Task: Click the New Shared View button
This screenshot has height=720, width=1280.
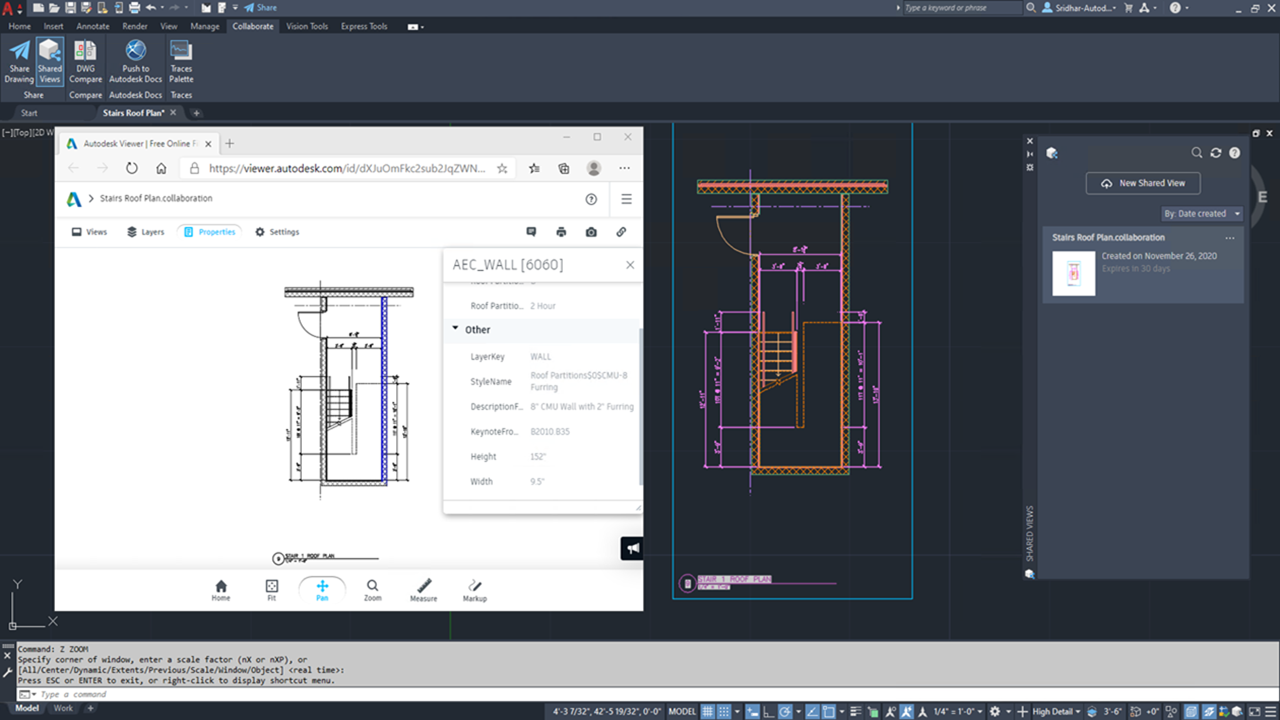Action: point(1143,183)
